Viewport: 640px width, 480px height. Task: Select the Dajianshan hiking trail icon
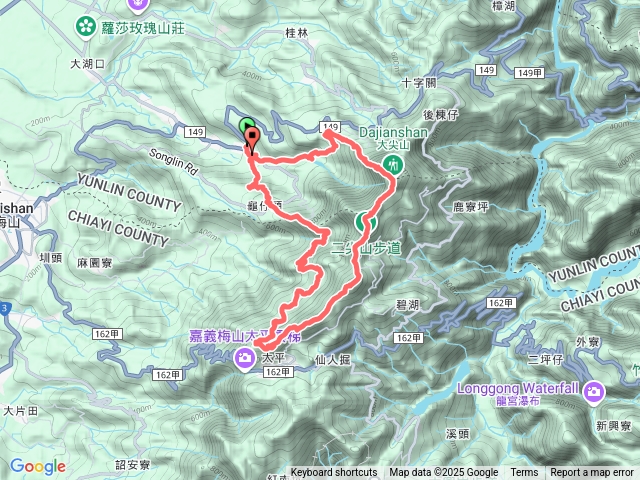(393, 165)
